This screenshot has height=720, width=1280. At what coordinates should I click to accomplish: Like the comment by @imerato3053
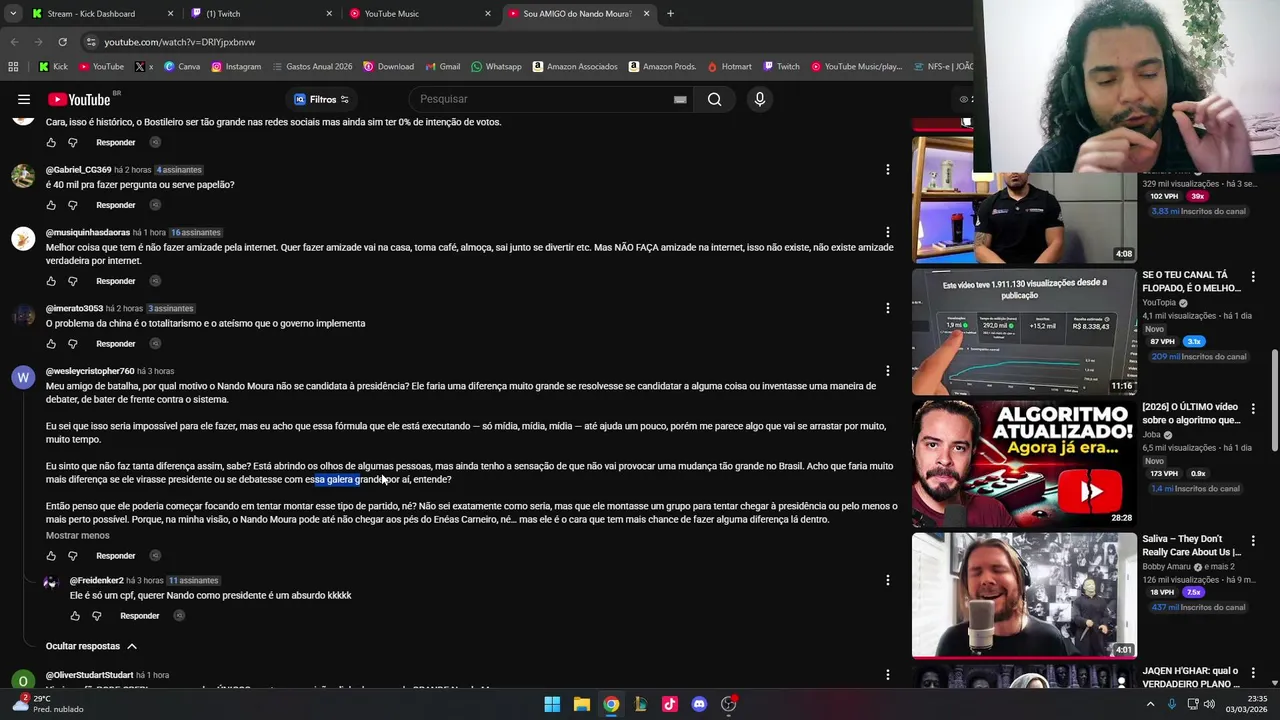click(x=51, y=344)
